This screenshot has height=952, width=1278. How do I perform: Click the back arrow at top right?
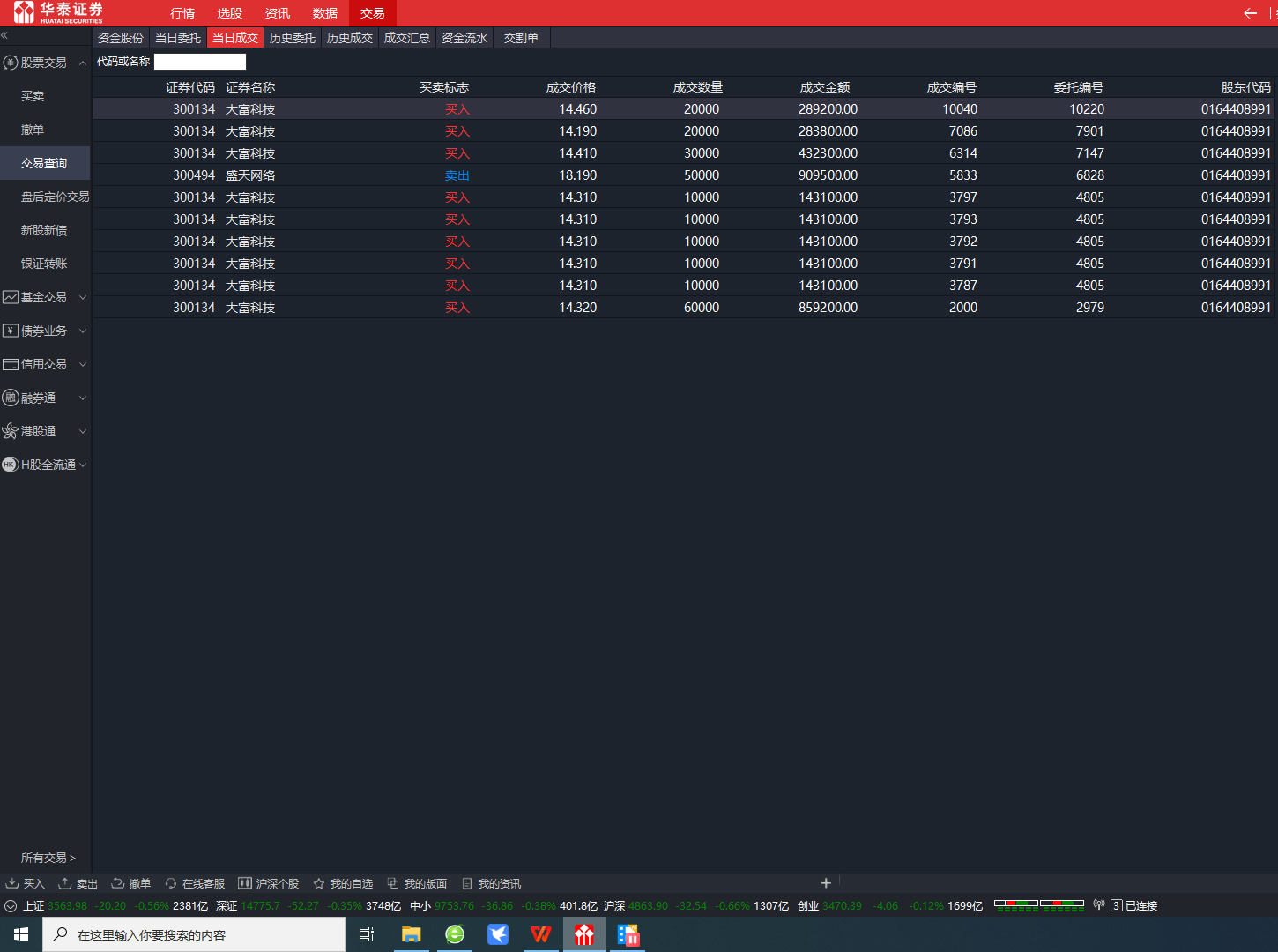tap(1250, 12)
